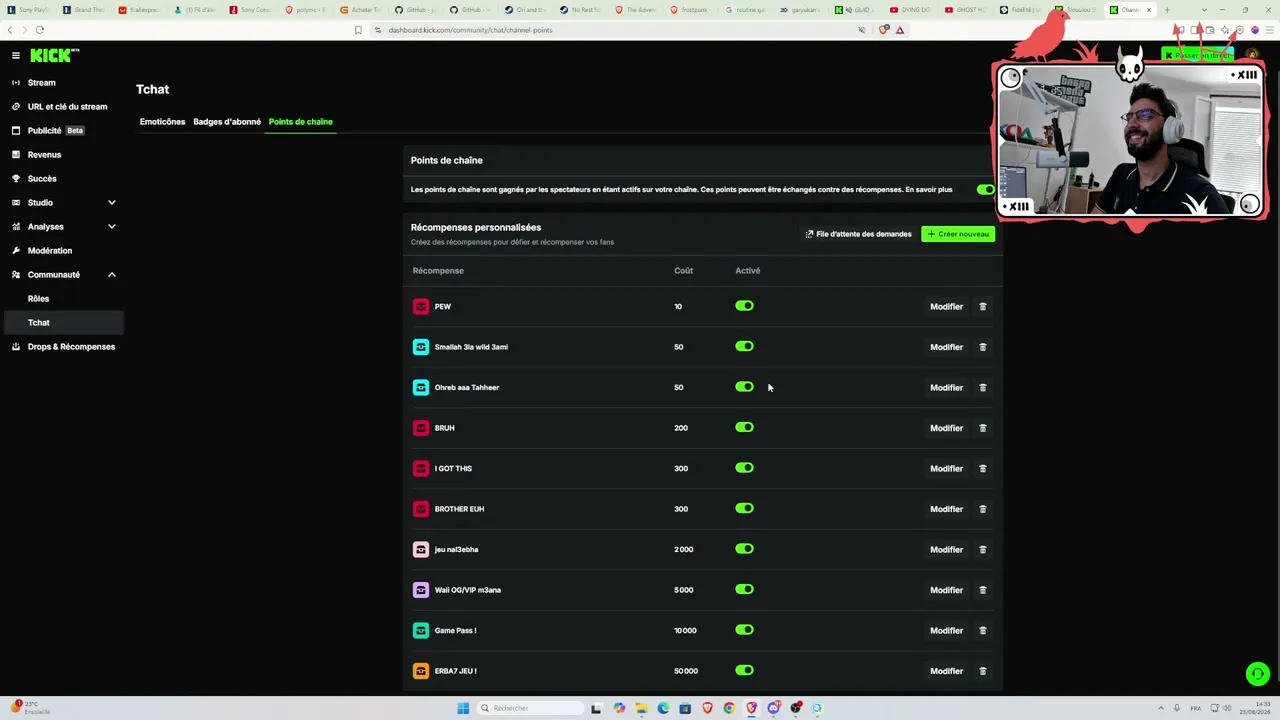This screenshot has height=720, width=1280.
Task: Click Modifier for Game Pass ! reward
Action: coord(946,631)
